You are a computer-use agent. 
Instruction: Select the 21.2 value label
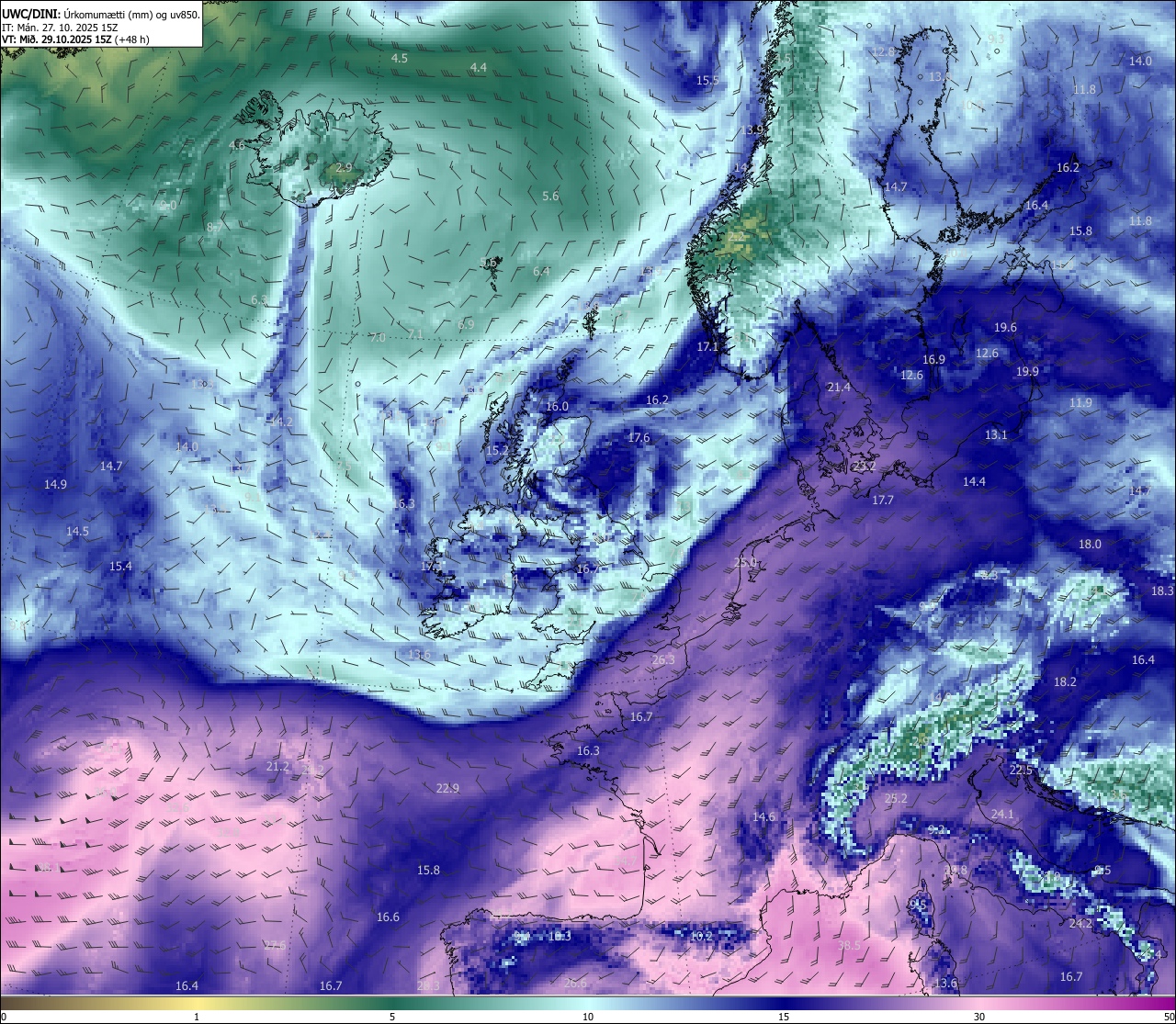point(277,766)
